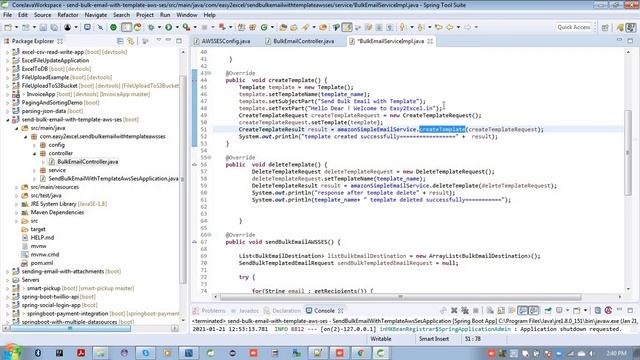Open the Navigate menu

click(x=96, y=15)
